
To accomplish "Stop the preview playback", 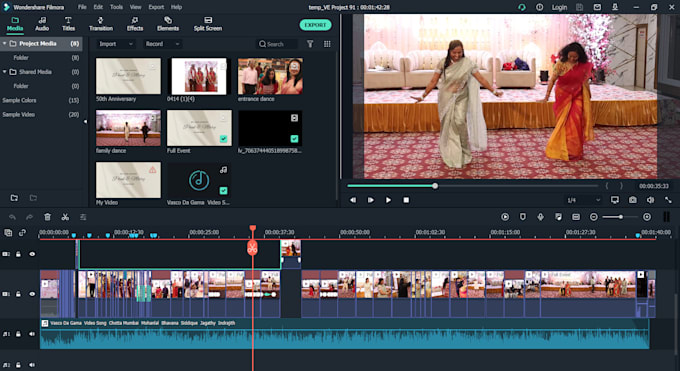I will point(406,200).
